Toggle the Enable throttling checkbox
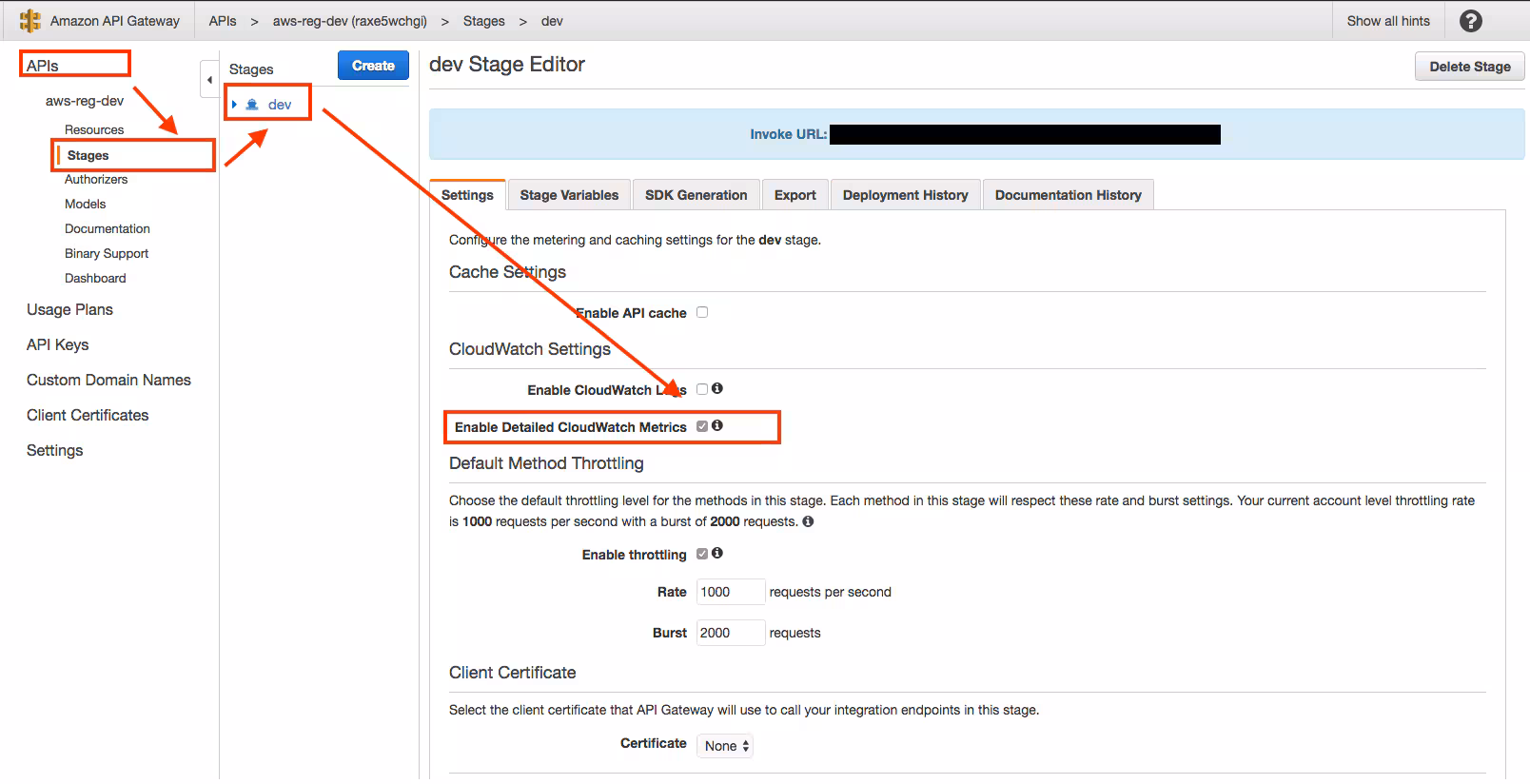Viewport: 1530px width, 784px height. [702, 554]
